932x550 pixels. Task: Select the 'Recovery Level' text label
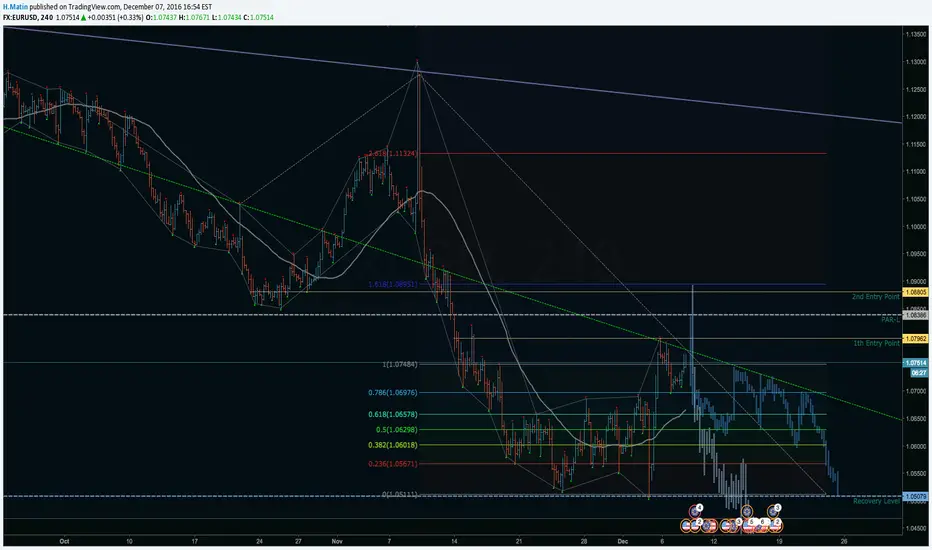(877, 501)
